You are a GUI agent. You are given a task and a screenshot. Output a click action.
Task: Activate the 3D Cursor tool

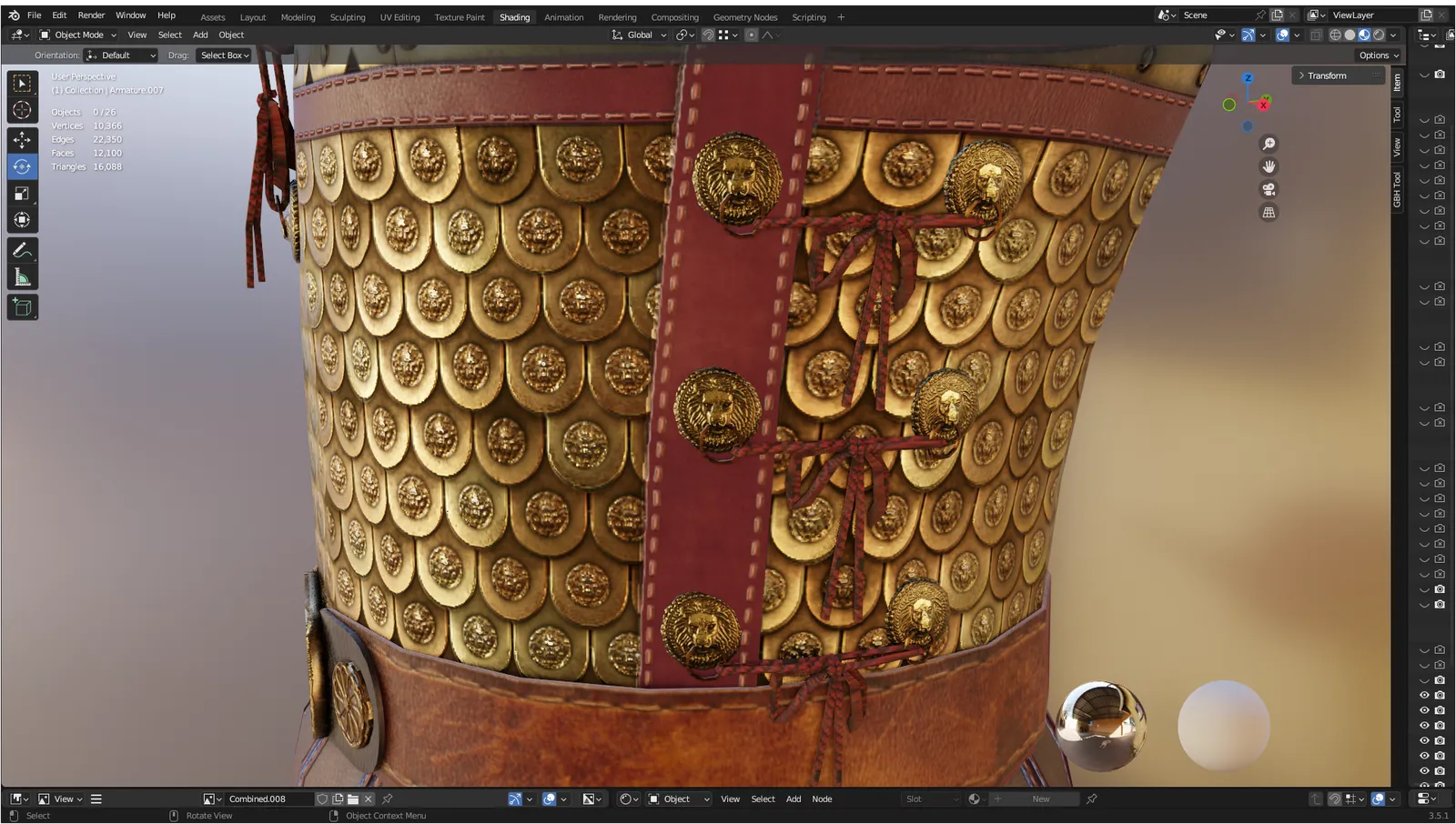tap(23, 111)
